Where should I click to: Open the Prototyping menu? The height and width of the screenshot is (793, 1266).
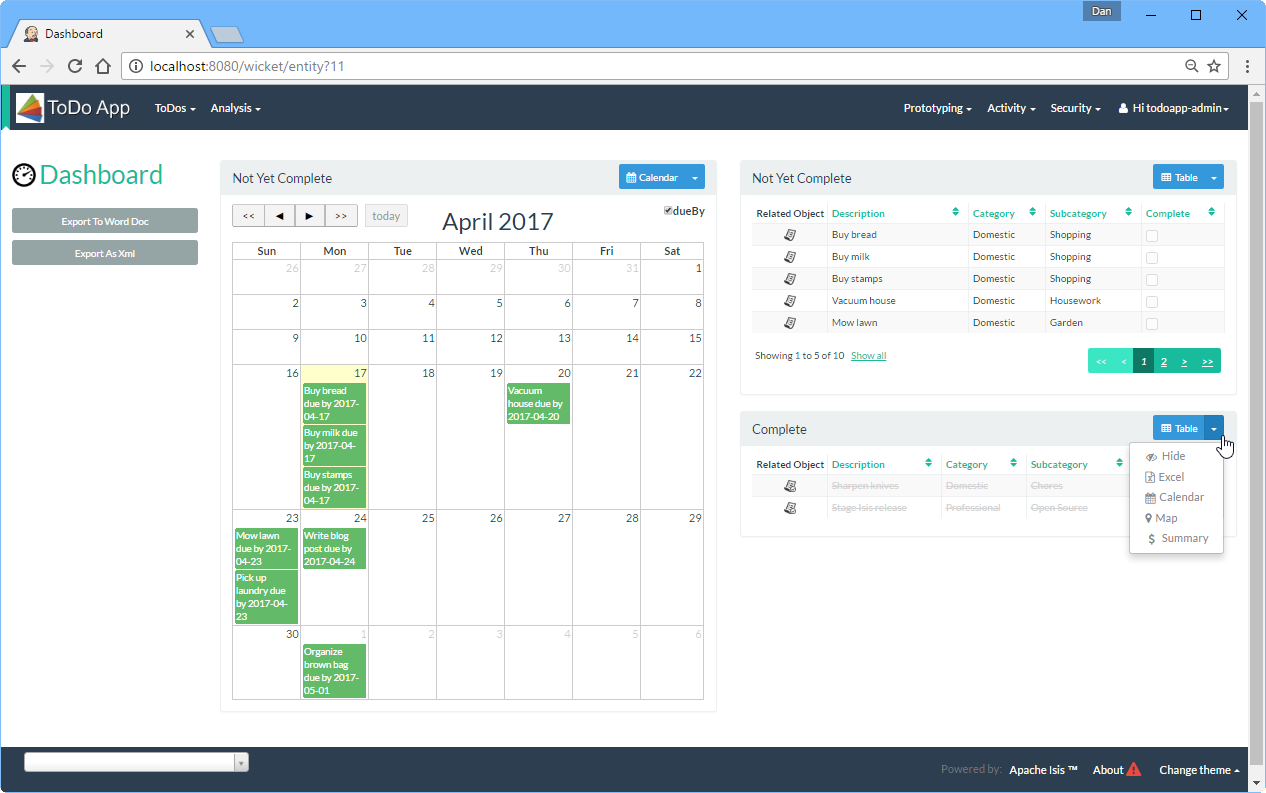pyautogui.click(x=937, y=108)
